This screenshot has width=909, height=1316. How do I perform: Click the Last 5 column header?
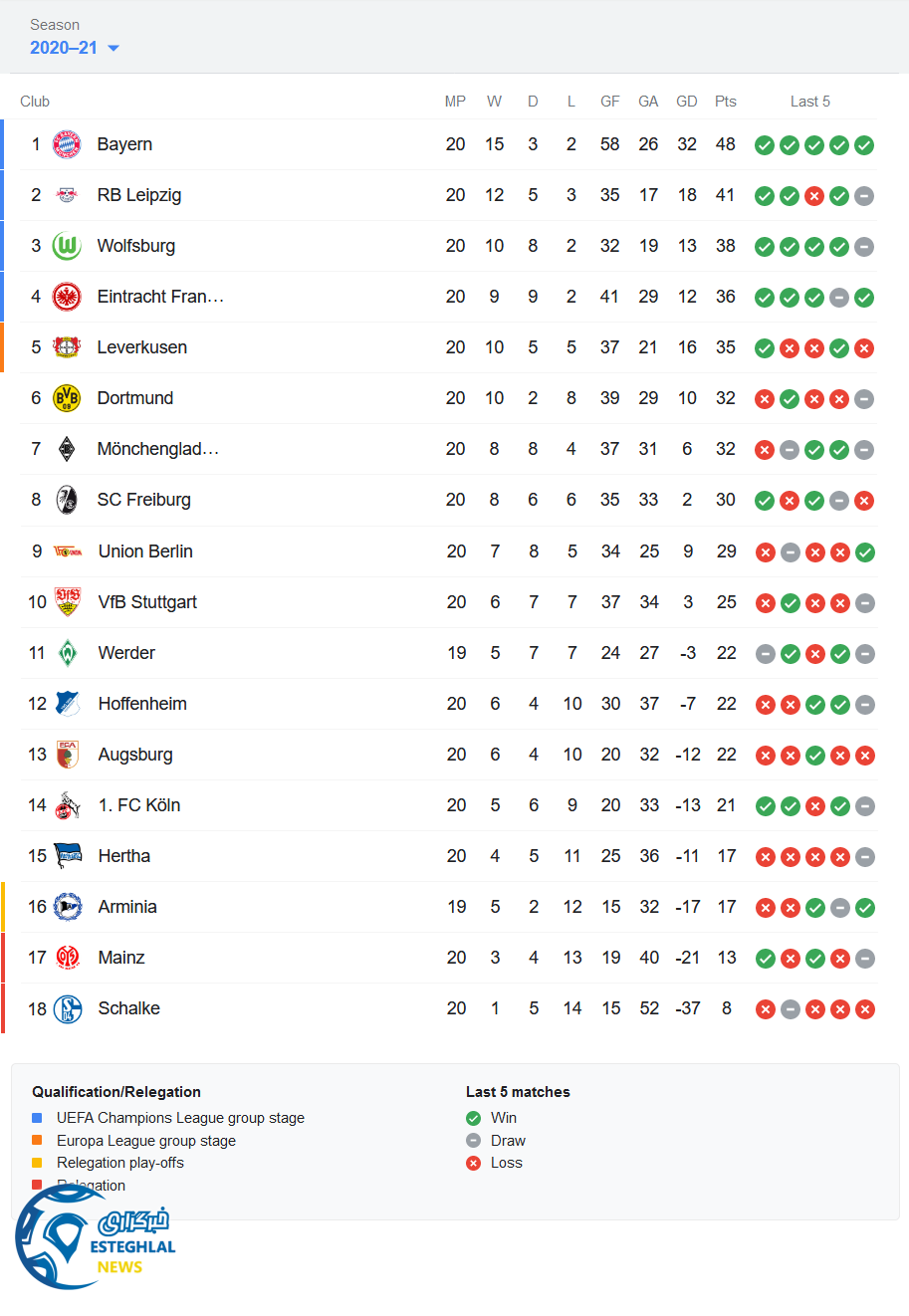(809, 102)
